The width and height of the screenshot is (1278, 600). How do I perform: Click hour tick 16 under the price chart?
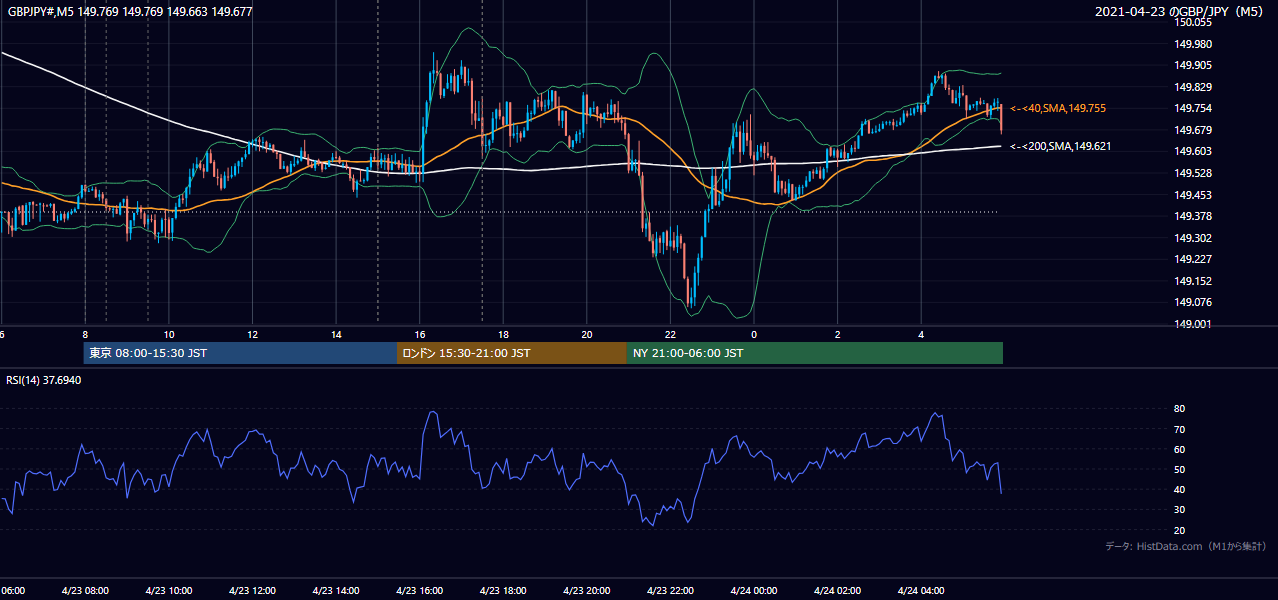420,335
